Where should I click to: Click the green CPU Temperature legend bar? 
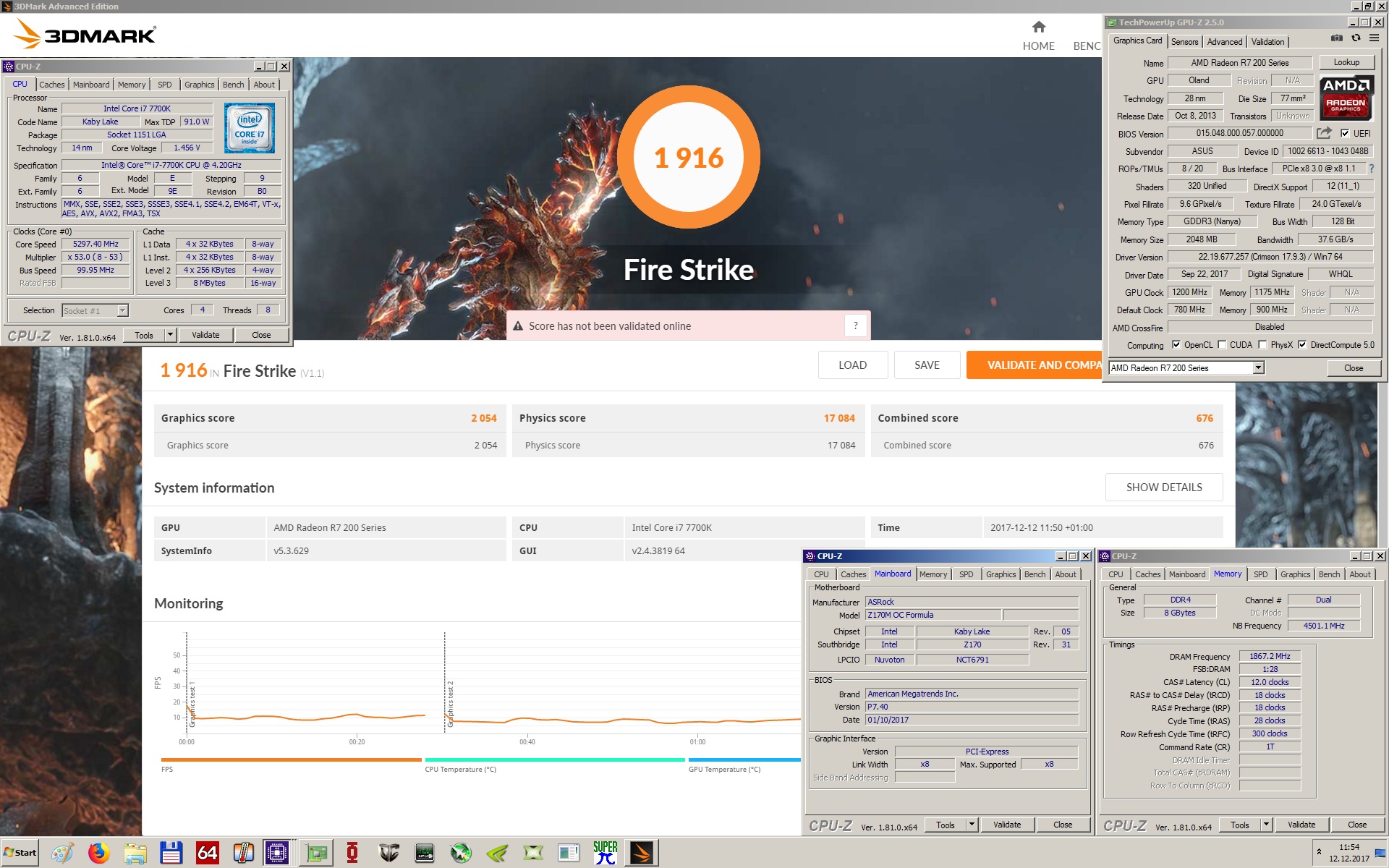[555, 759]
